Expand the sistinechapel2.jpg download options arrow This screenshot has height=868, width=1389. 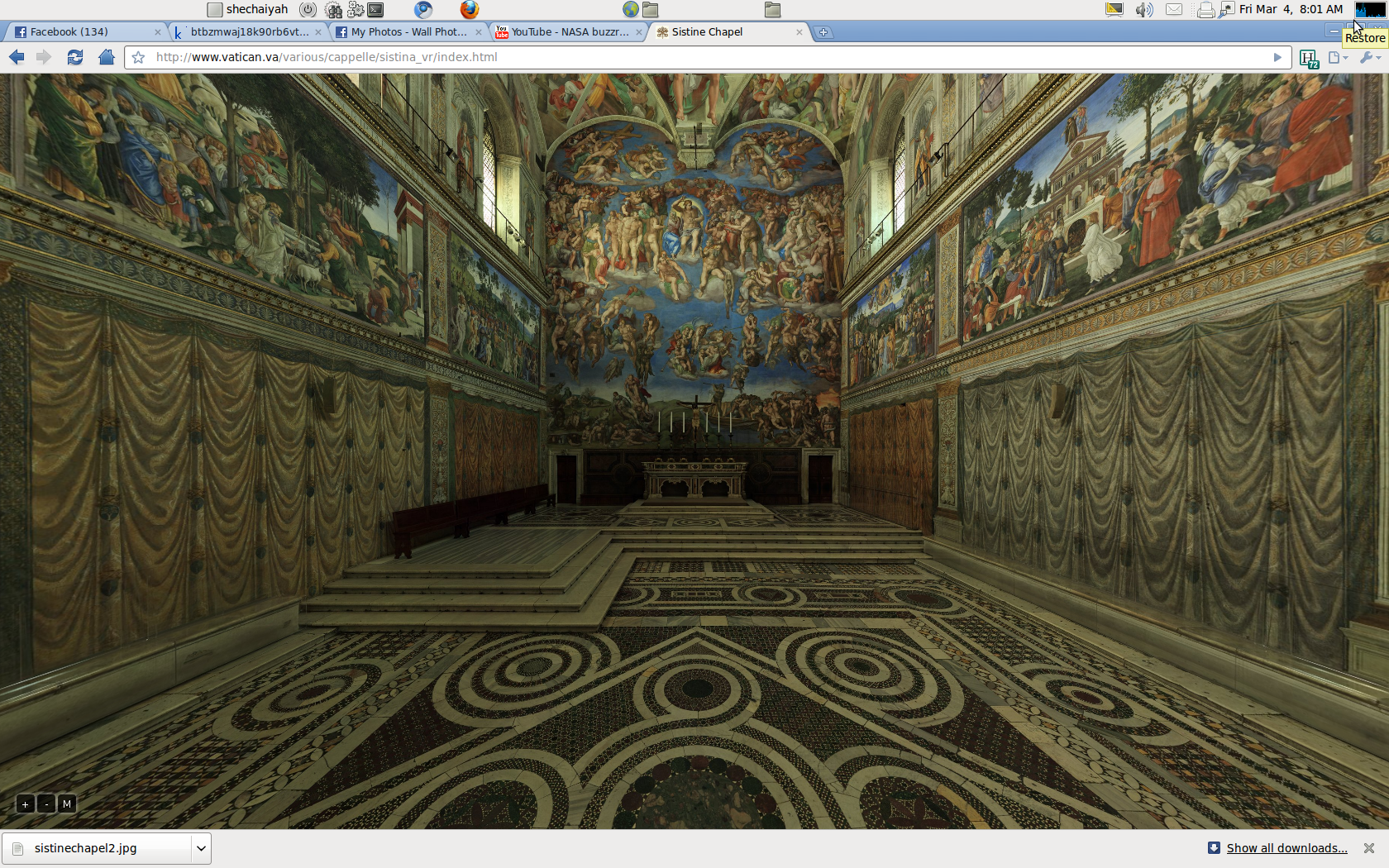201,848
